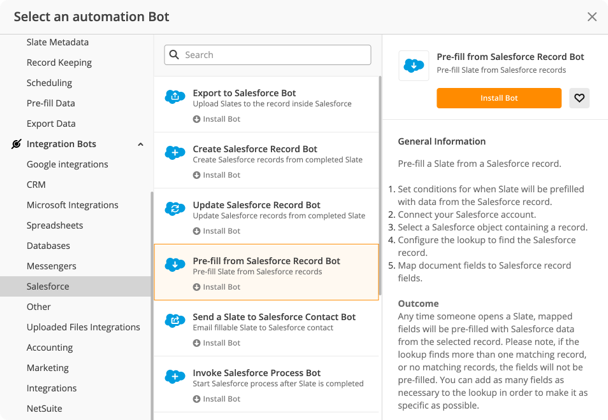Open the Integrations category

click(51, 388)
